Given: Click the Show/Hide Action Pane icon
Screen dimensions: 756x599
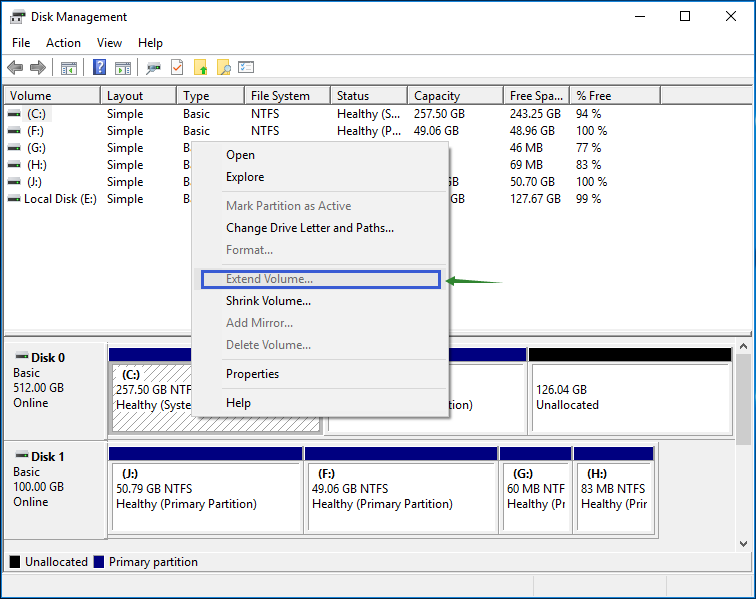Looking at the screenshot, I should (123, 68).
